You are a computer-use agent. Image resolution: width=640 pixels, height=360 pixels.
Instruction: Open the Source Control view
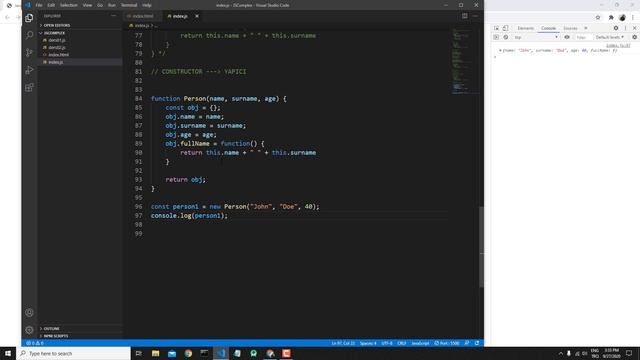29,53
